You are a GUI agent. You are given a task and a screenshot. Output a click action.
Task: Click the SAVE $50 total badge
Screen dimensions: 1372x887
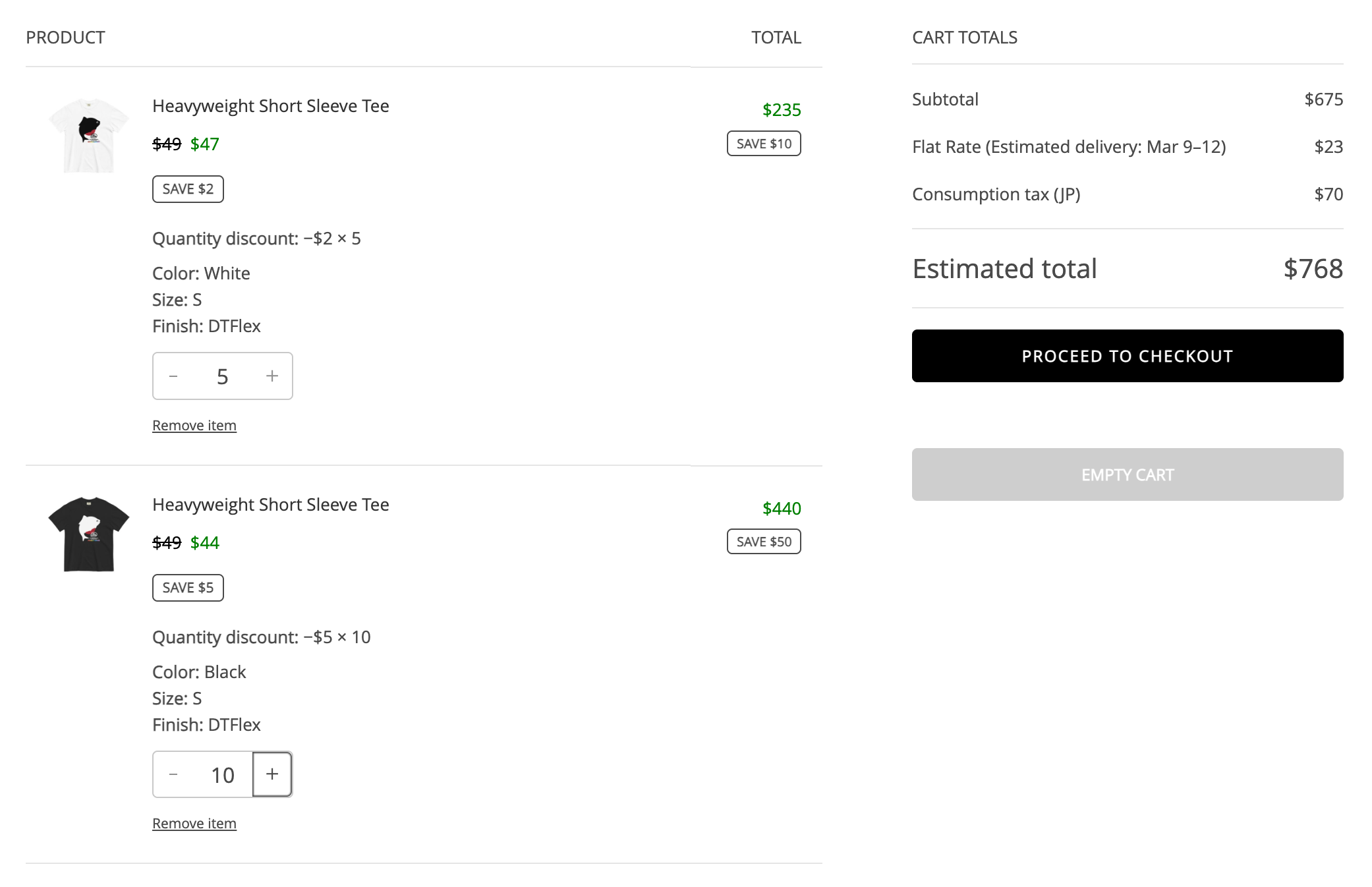pos(764,542)
